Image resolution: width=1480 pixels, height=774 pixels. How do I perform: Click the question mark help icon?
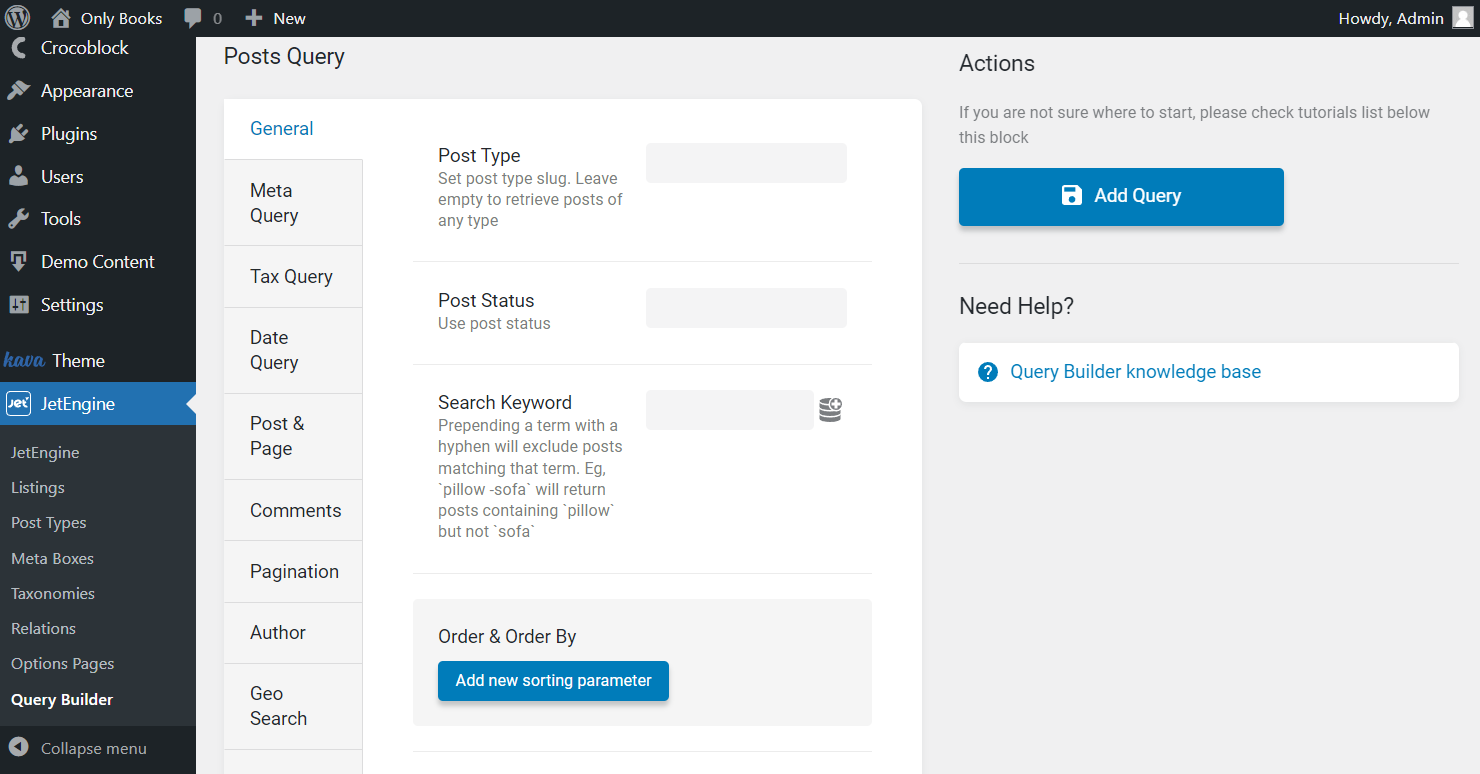[988, 372]
